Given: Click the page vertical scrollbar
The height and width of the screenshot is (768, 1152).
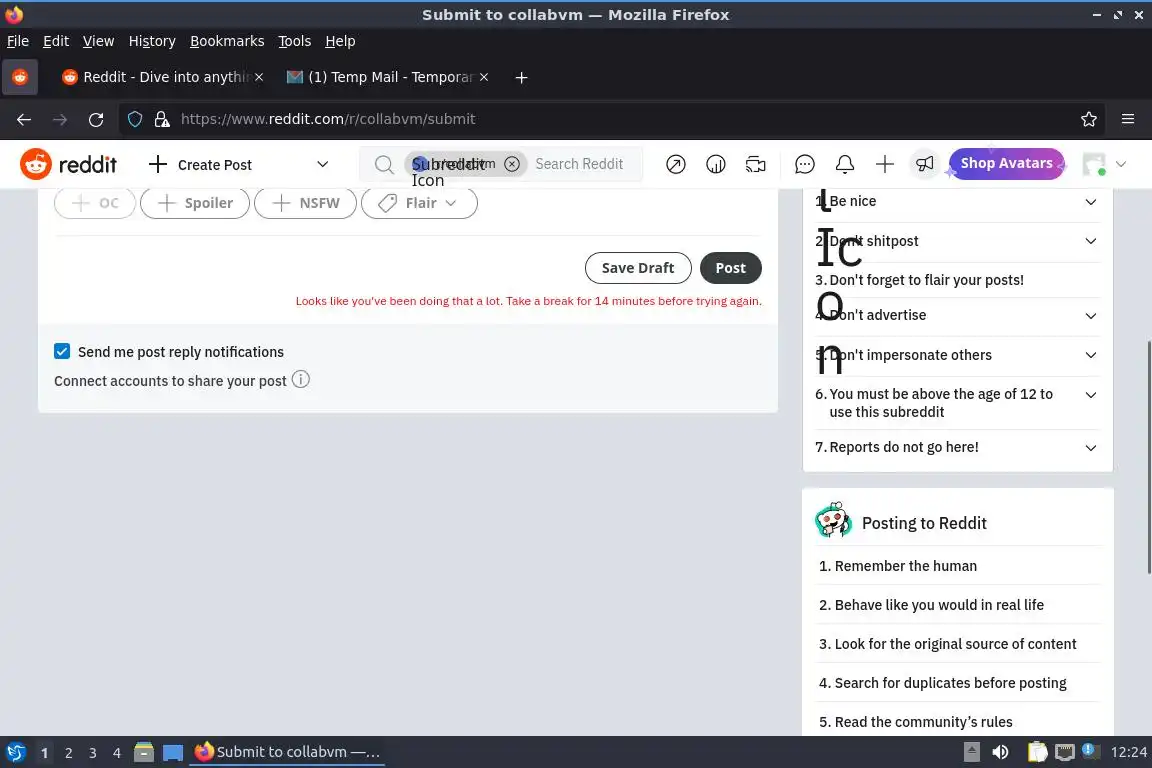Looking at the screenshot, I should [1148, 456].
